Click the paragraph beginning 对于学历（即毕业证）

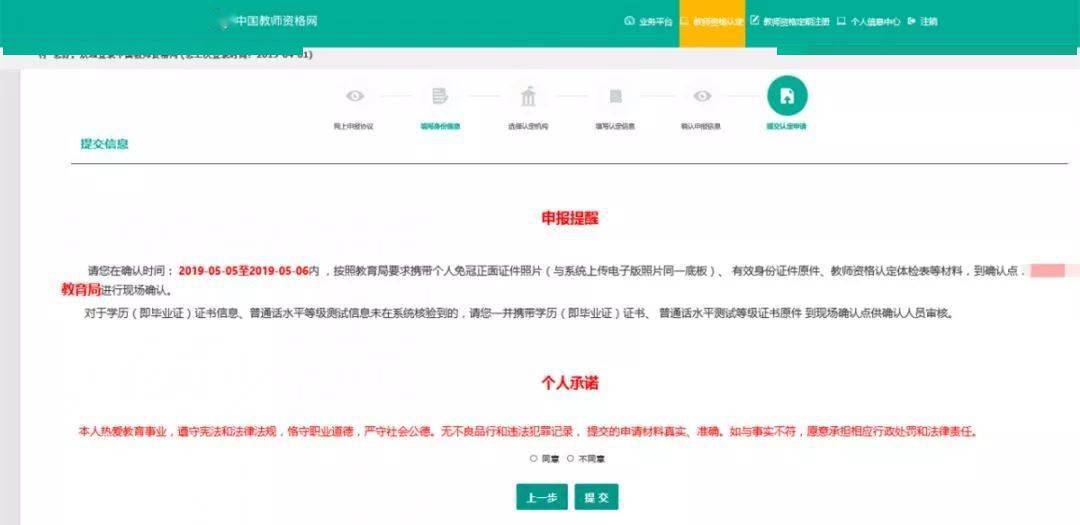pyautogui.click(x=519, y=313)
